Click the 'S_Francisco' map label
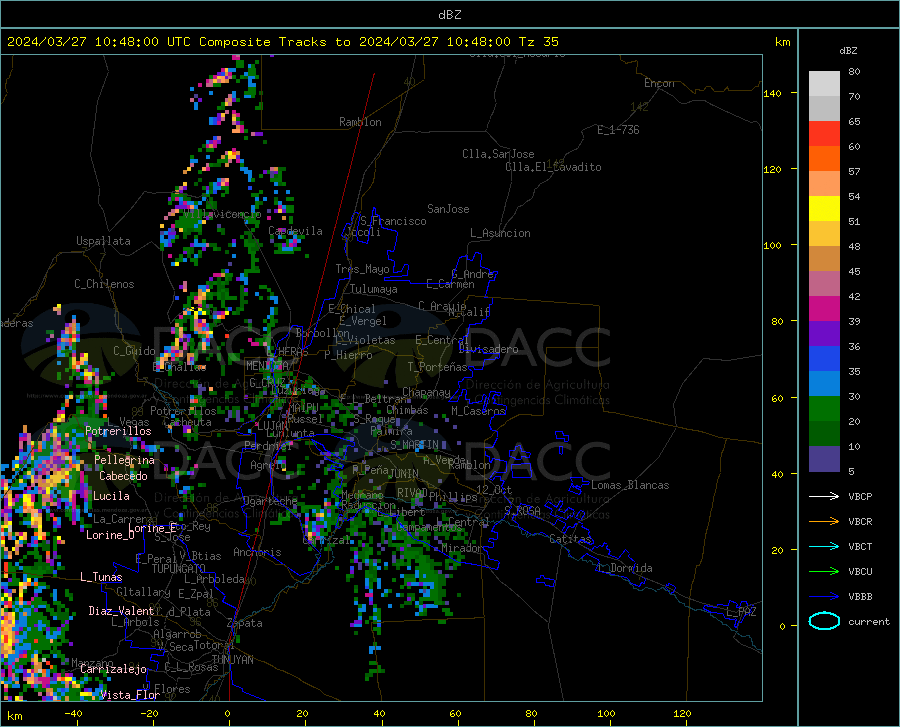The height and width of the screenshot is (727, 900). 393,221
